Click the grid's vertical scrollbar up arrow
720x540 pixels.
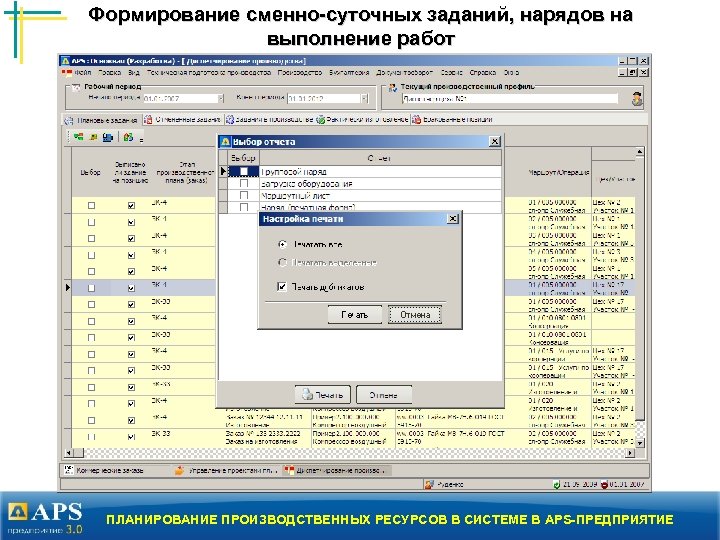pyautogui.click(x=639, y=152)
